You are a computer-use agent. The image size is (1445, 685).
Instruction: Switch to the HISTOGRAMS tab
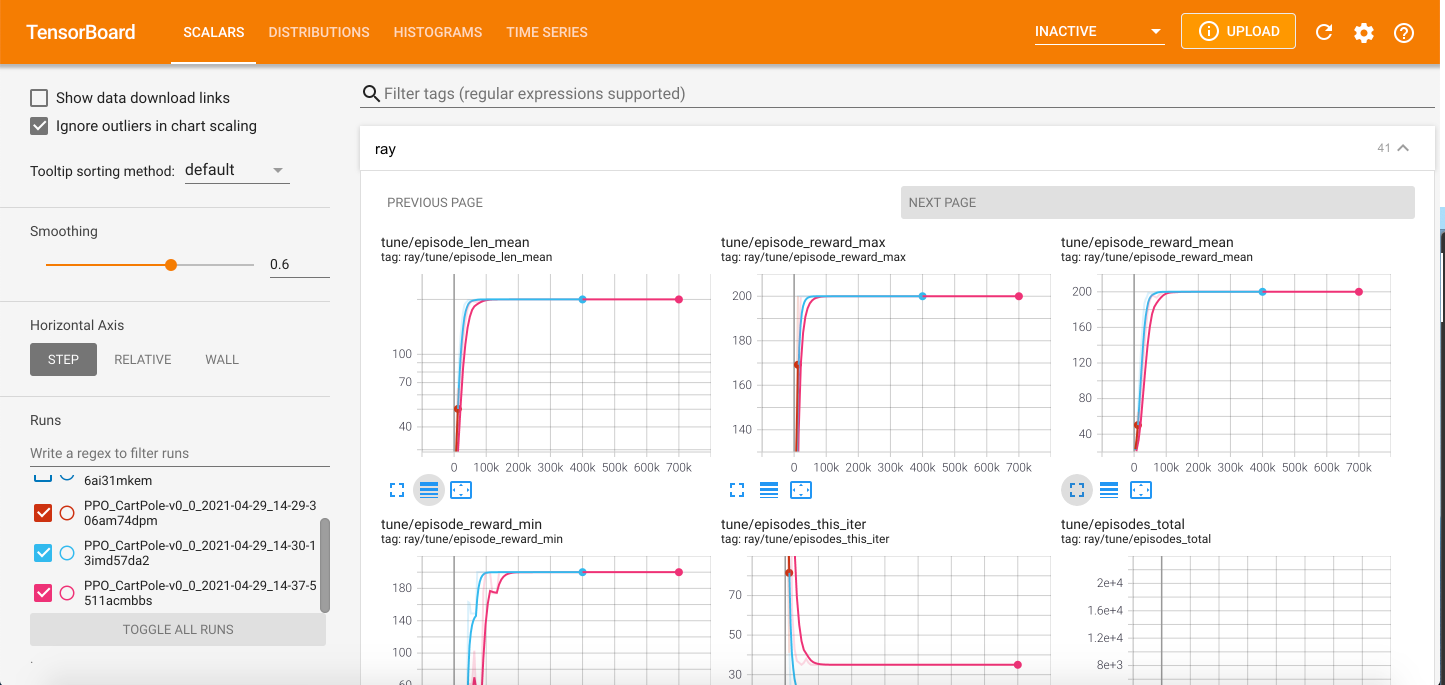[x=438, y=32]
